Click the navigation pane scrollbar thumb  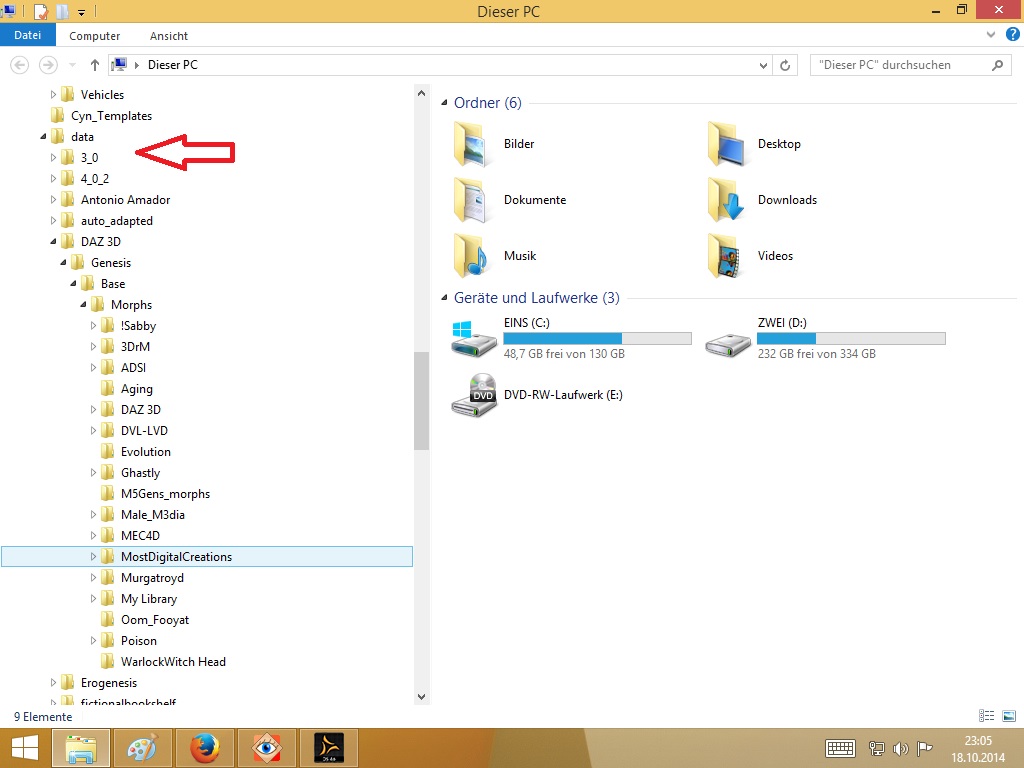[x=421, y=401]
